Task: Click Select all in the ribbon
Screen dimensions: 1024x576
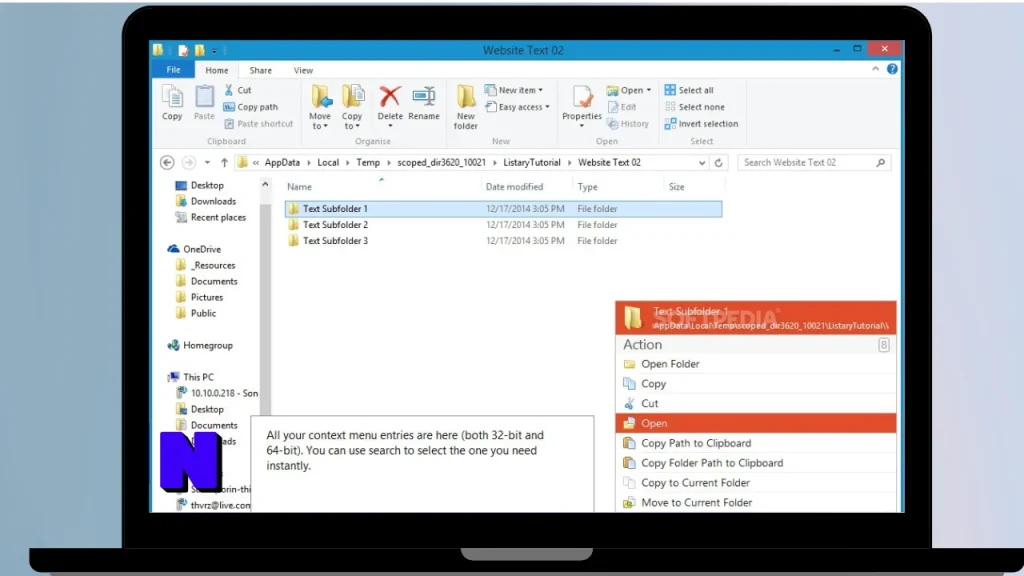Action: click(x=689, y=90)
